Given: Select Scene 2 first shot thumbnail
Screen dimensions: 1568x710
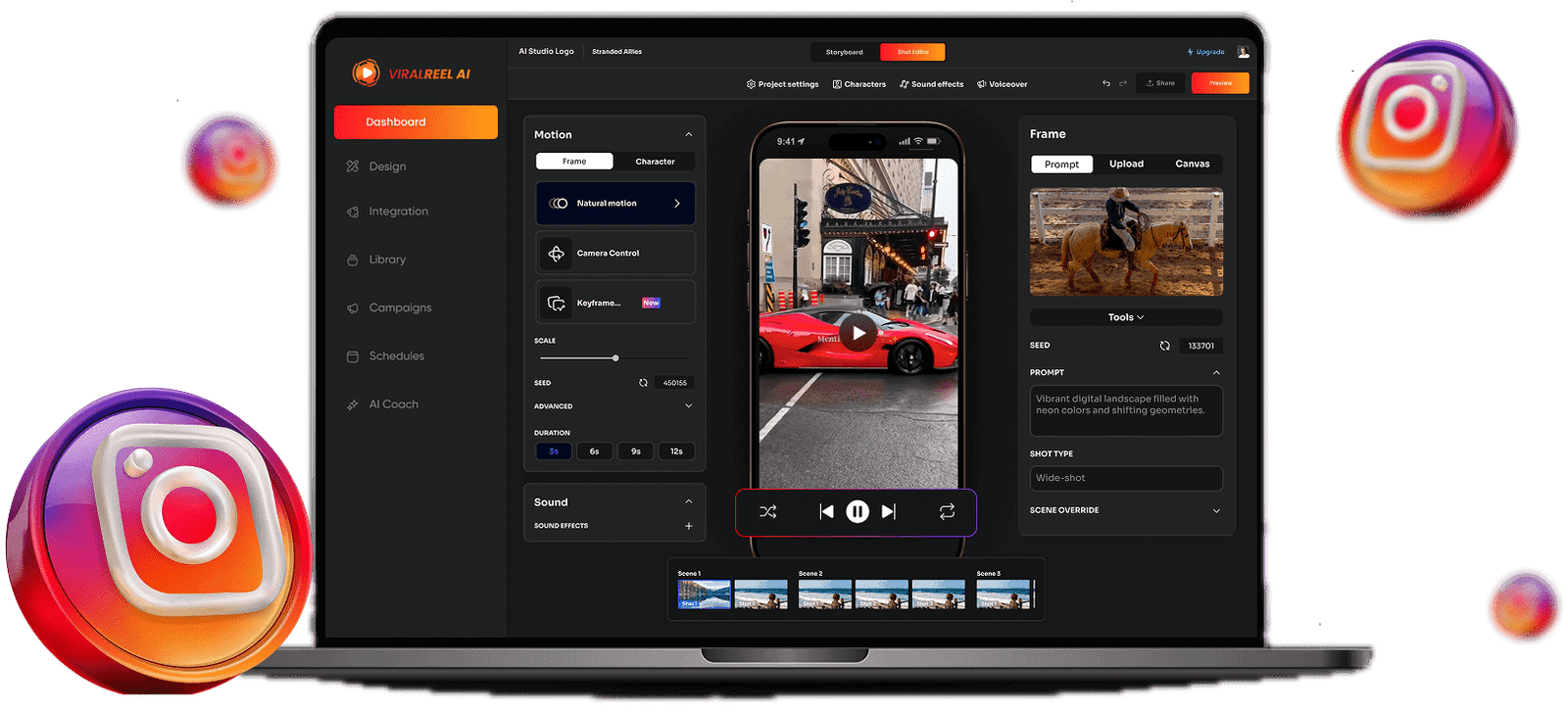Looking at the screenshot, I should 825,594.
